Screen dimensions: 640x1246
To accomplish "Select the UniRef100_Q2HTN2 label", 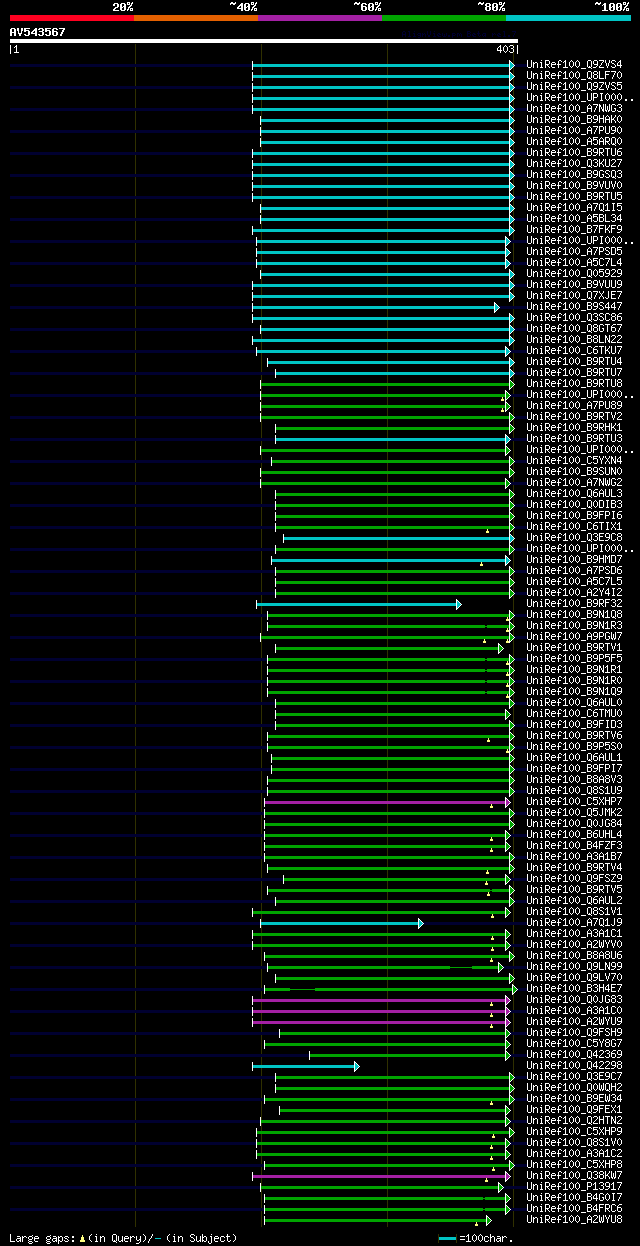I will 574,1120.
